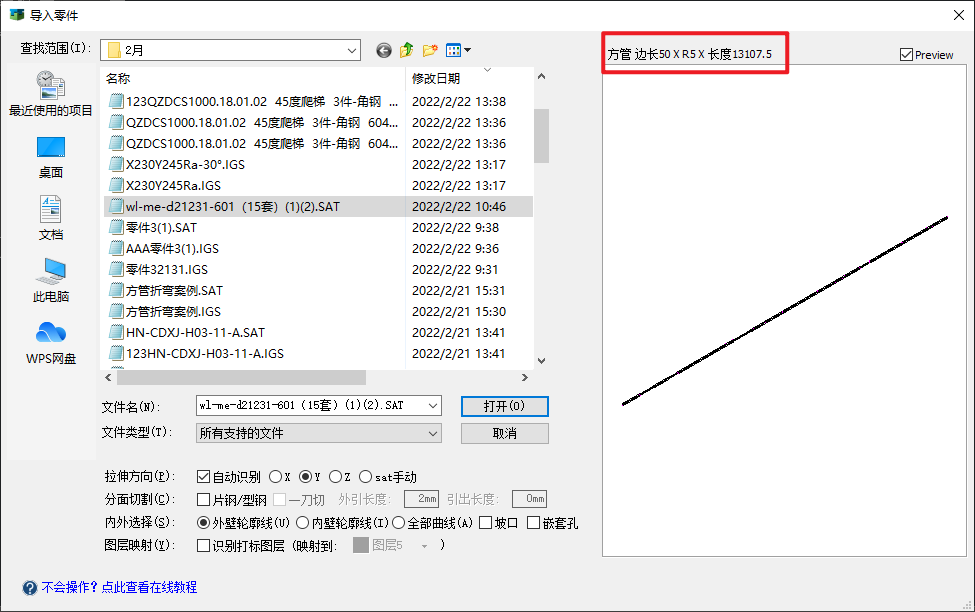This screenshot has width=975, height=612.
Task: Go to 桌面 in the sidebar
Action: coord(50,157)
